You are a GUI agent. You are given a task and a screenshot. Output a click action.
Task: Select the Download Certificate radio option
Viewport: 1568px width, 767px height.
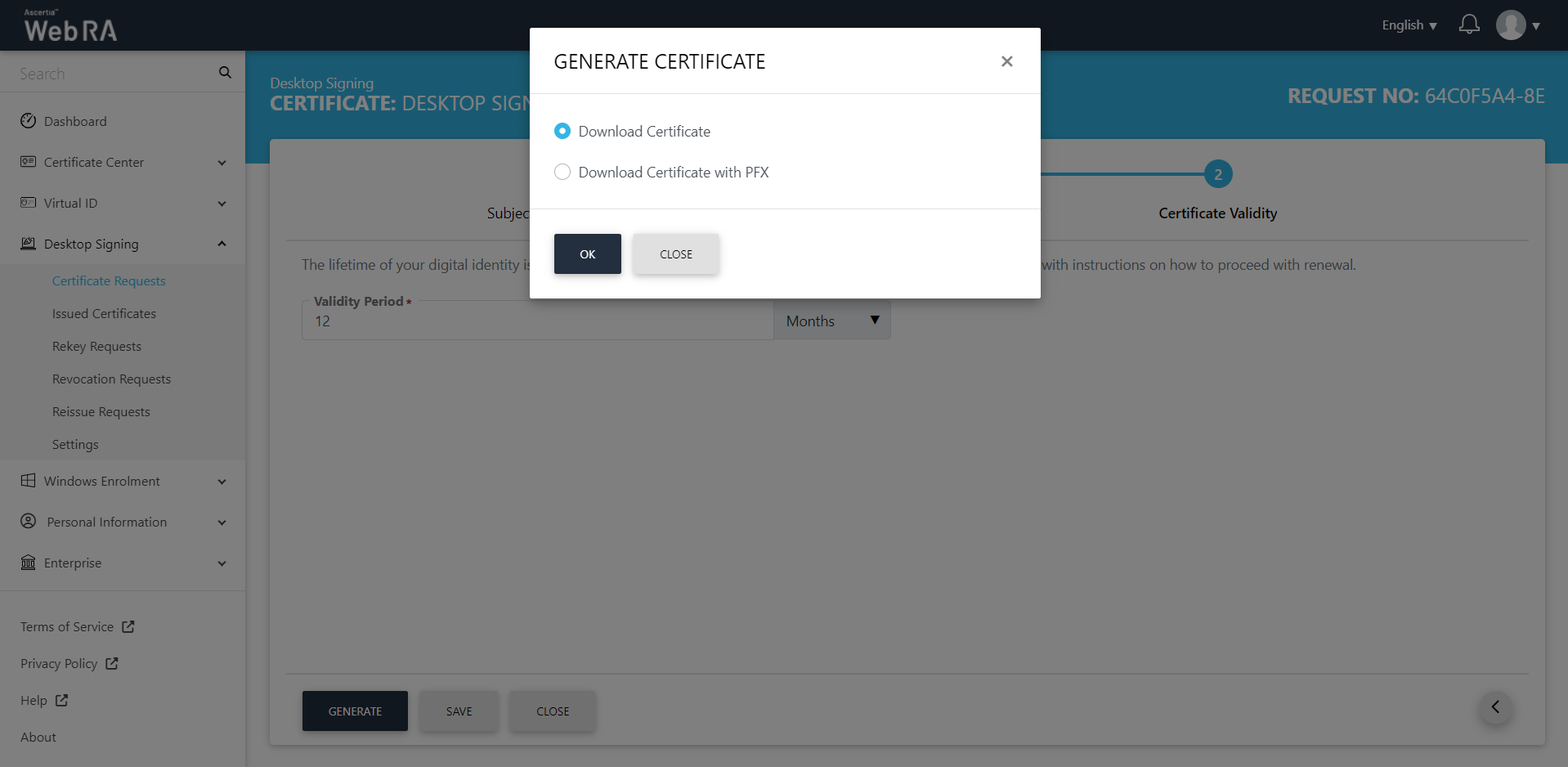point(562,131)
